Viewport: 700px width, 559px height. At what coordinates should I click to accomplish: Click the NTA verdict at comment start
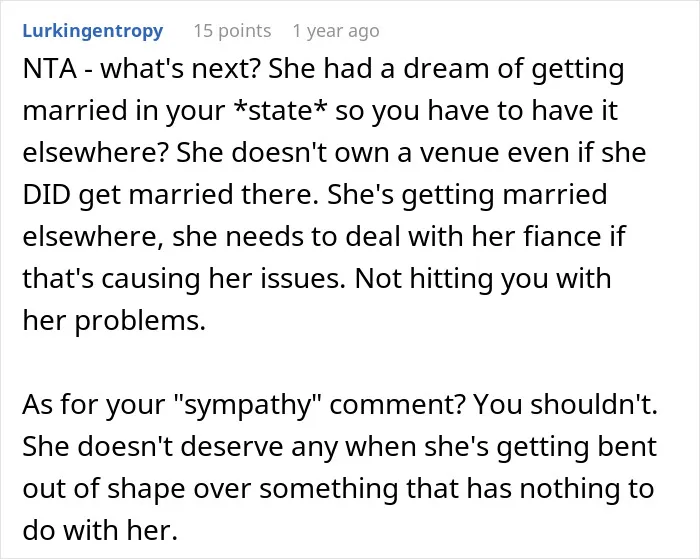click(x=49, y=69)
